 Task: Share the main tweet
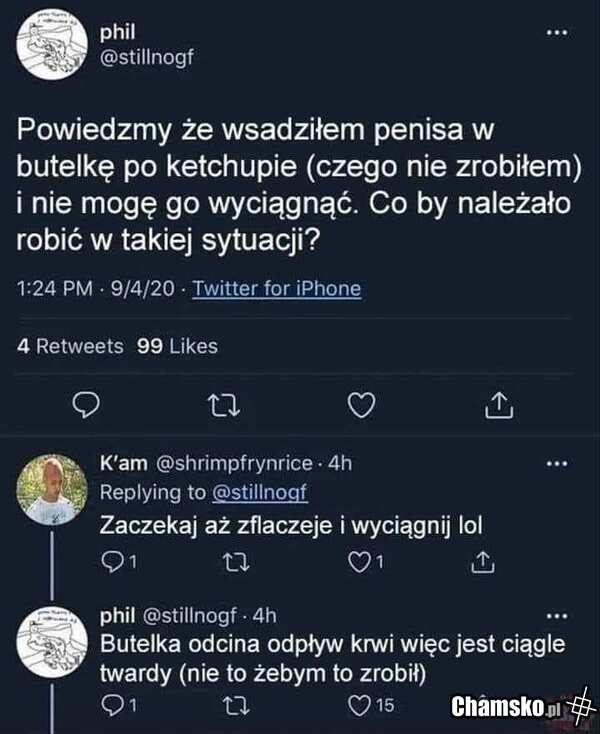[x=499, y=404]
